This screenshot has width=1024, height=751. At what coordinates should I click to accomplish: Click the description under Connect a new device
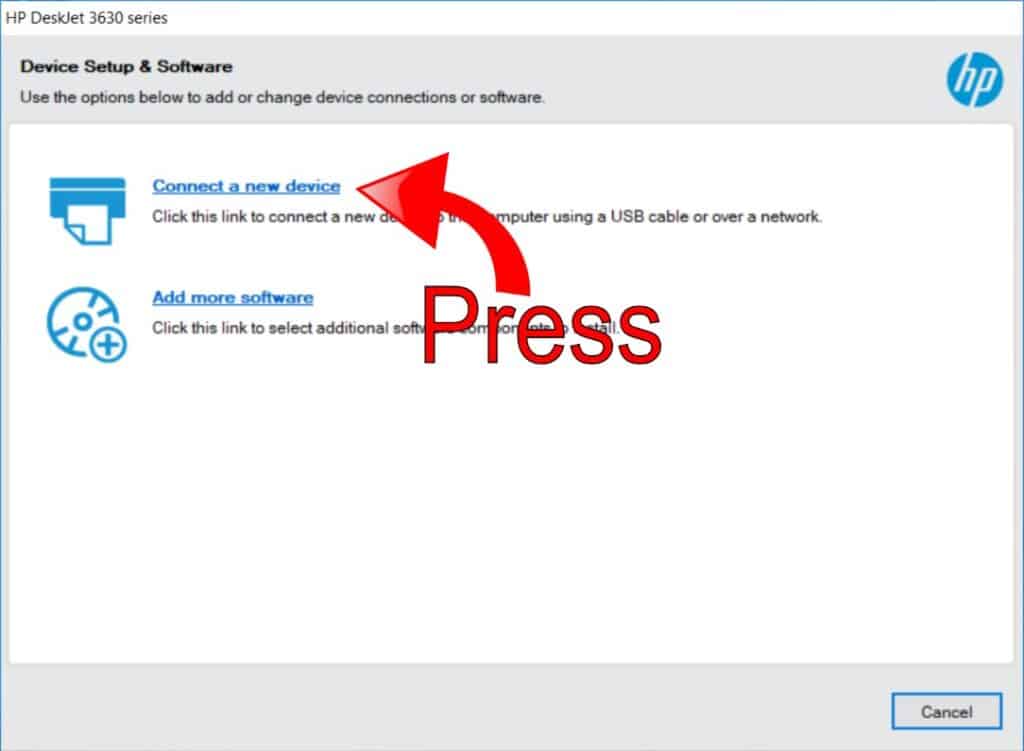260,216
